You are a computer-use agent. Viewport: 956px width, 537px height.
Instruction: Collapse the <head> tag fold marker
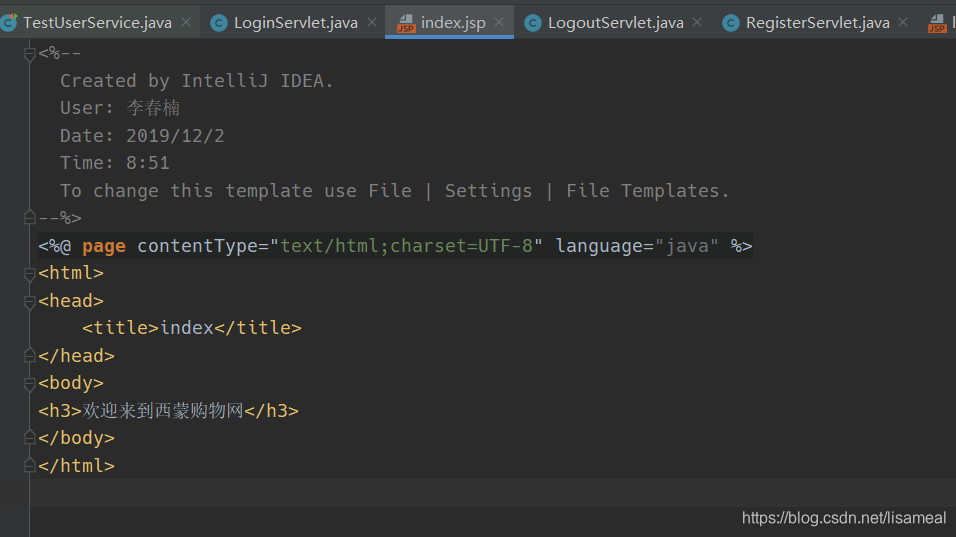[29, 301]
